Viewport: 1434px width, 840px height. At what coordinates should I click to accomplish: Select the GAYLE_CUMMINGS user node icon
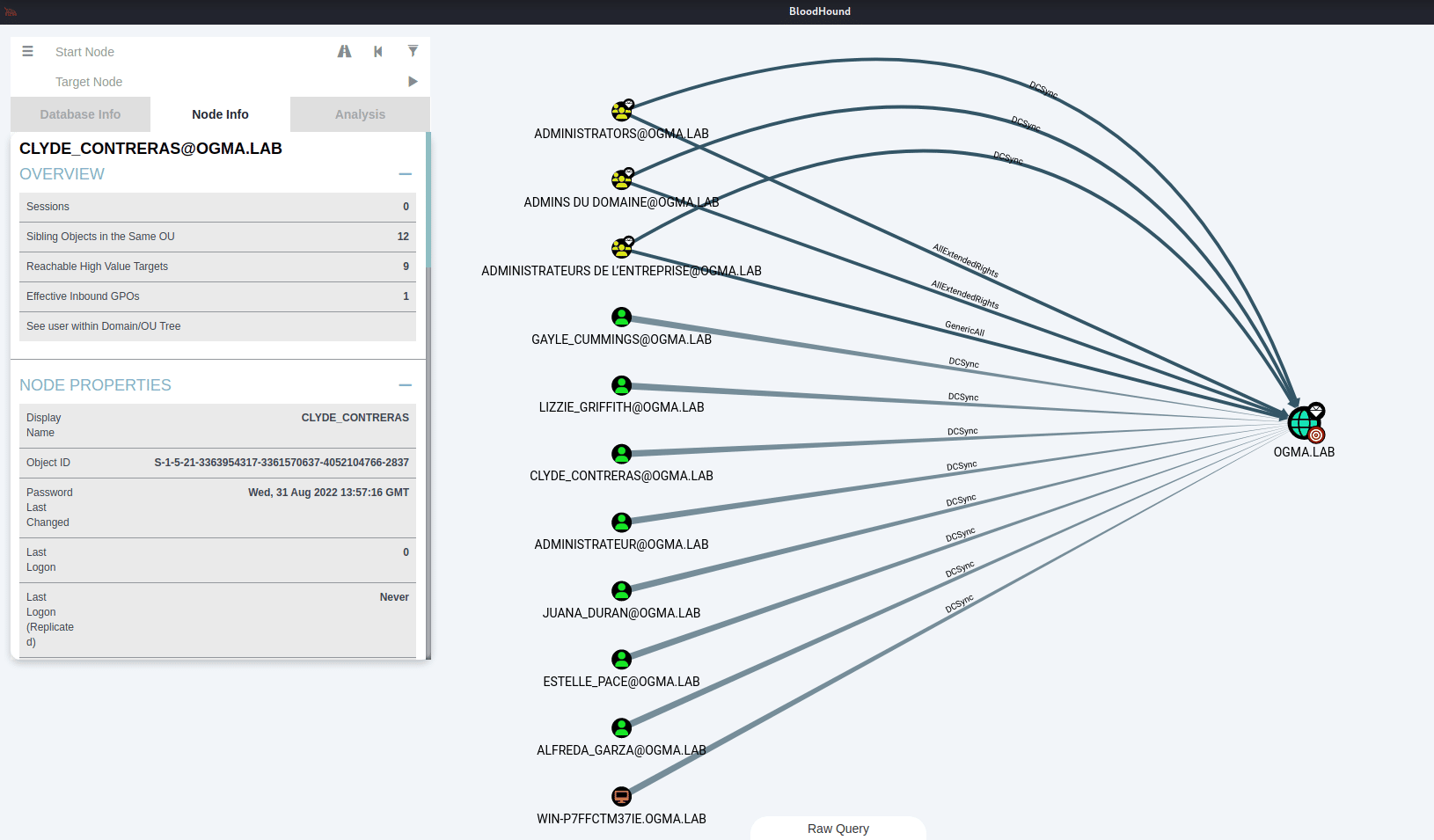click(x=622, y=317)
